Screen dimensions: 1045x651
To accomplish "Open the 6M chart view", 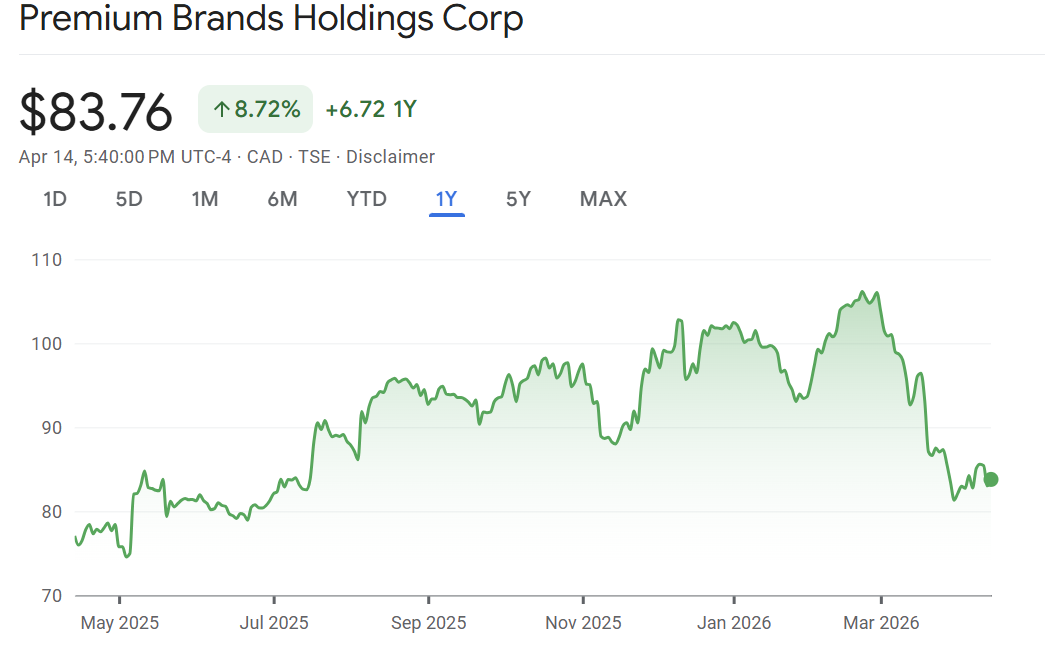I will click(x=282, y=199).
